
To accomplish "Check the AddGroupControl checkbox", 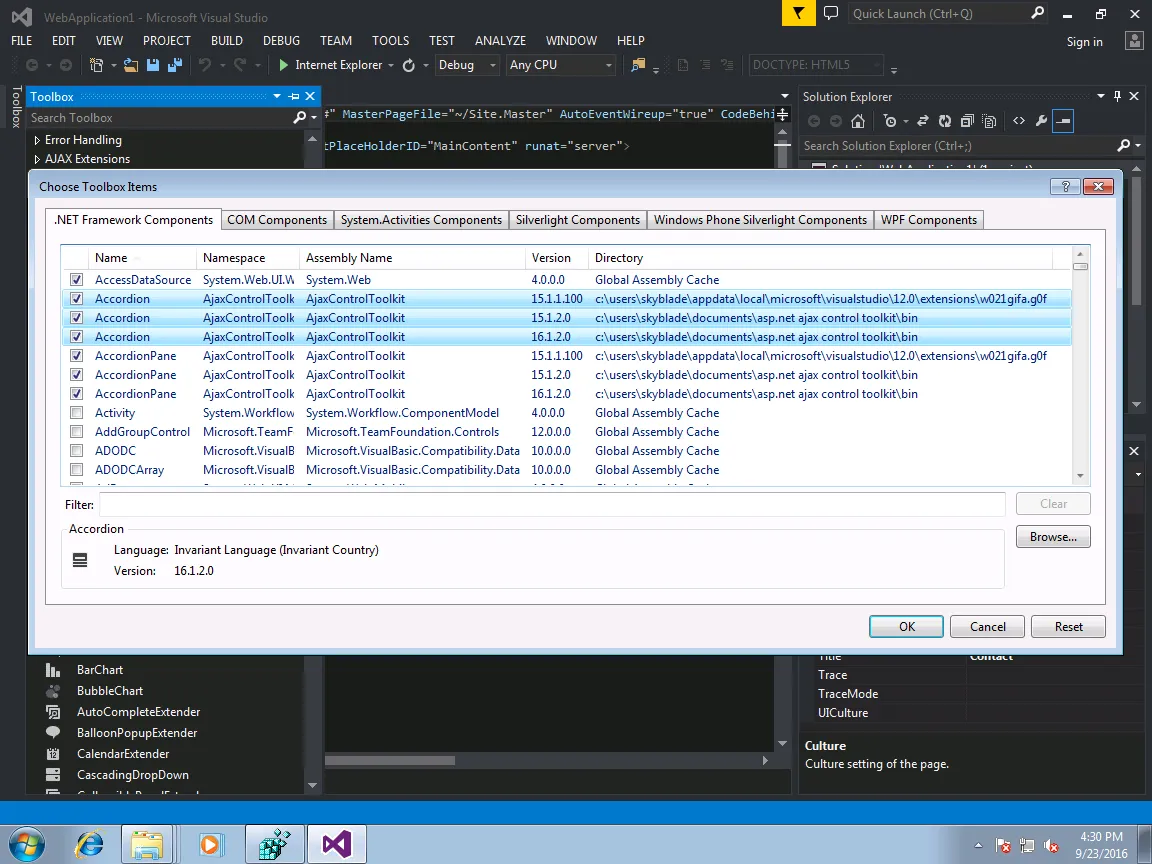I will tap(76, 432).
